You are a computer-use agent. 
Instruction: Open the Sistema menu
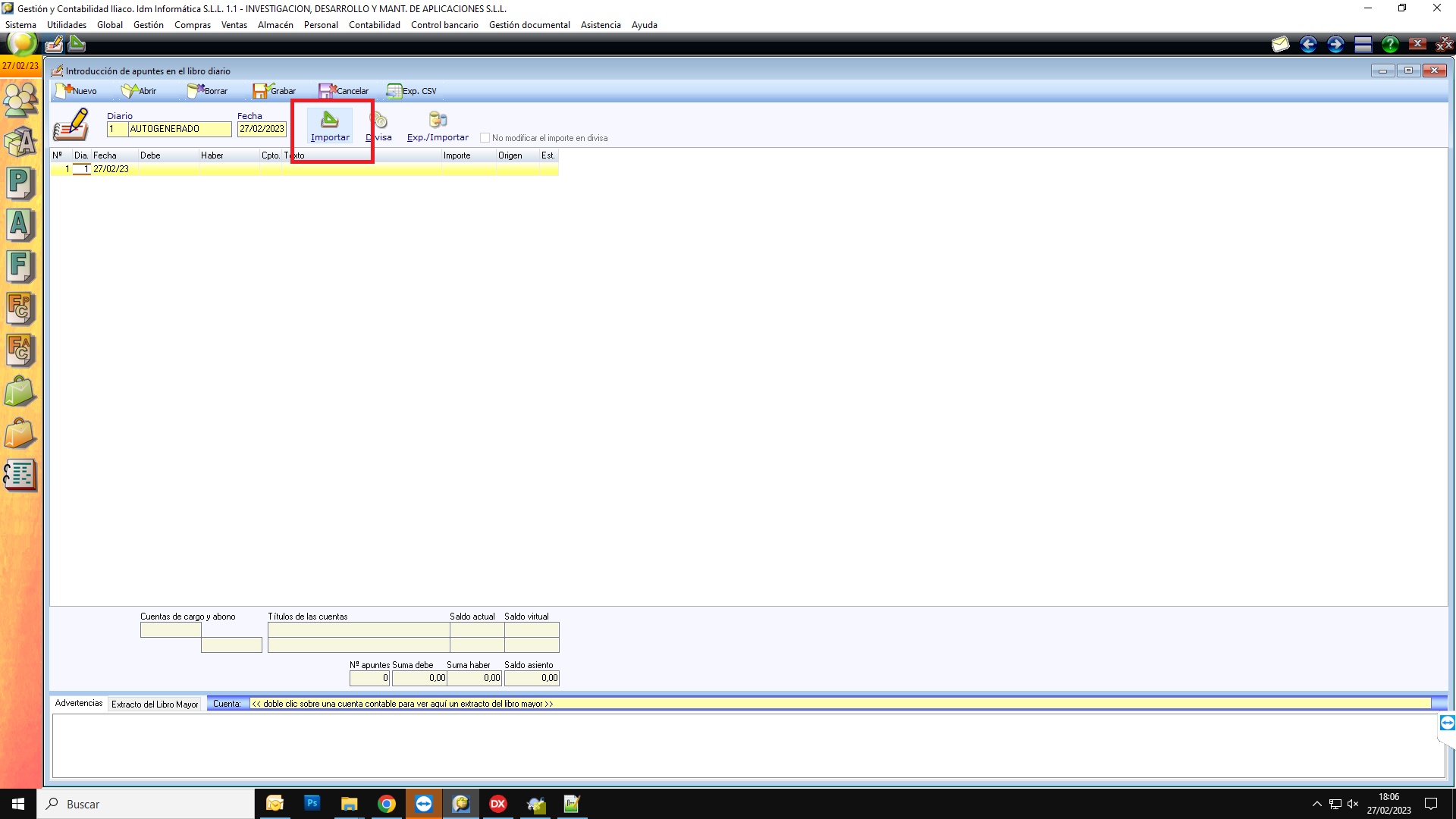20,25
